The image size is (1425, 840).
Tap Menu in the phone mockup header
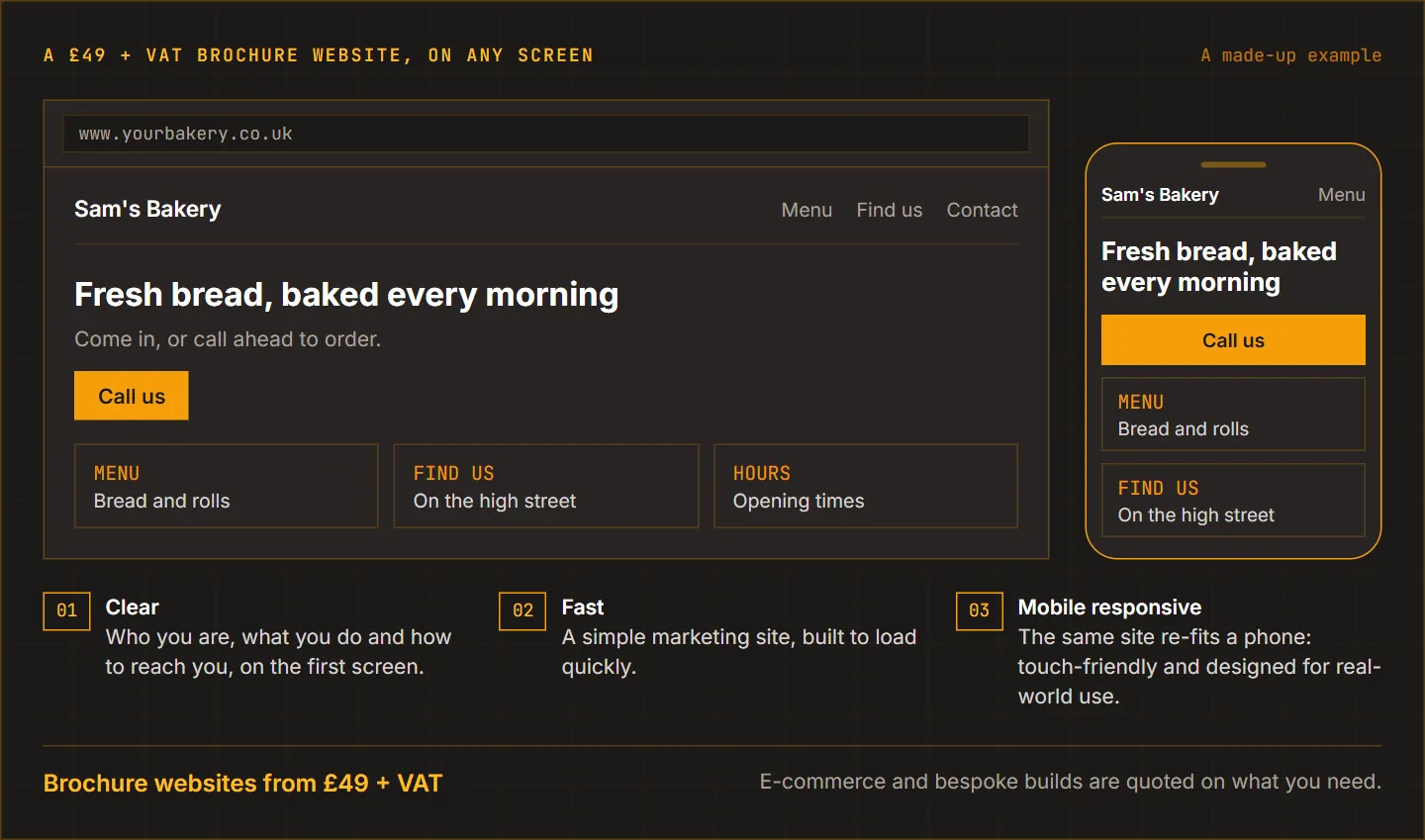[1341, 195]
